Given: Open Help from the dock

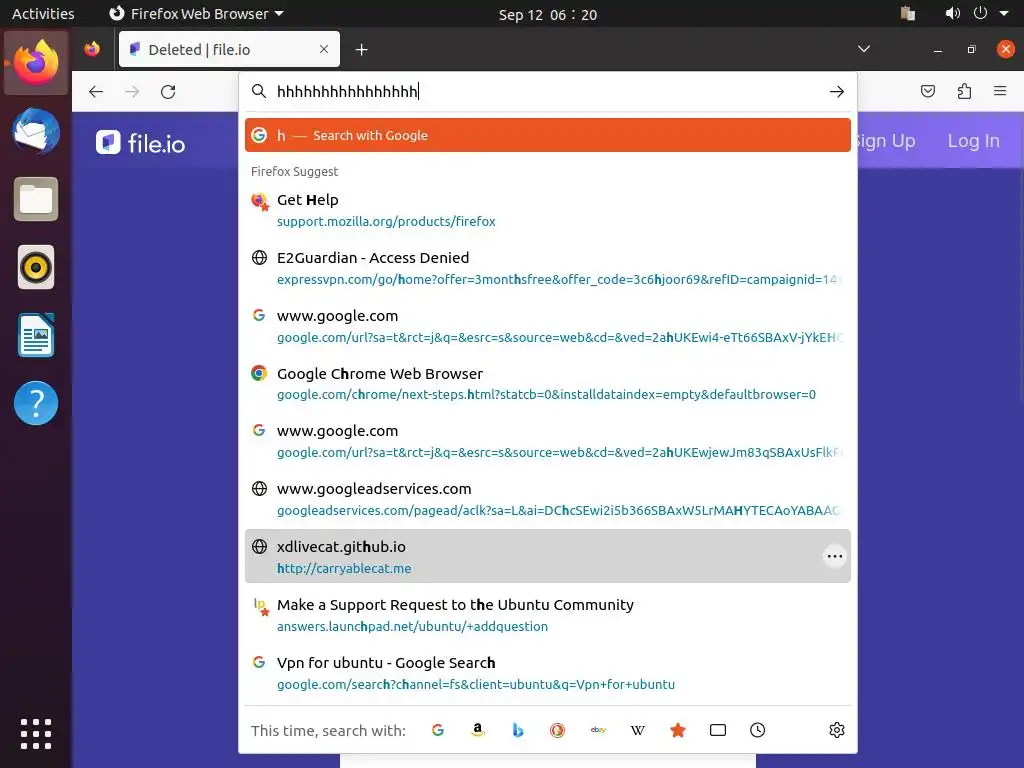Looking at the screenshot, I should 36,403.
